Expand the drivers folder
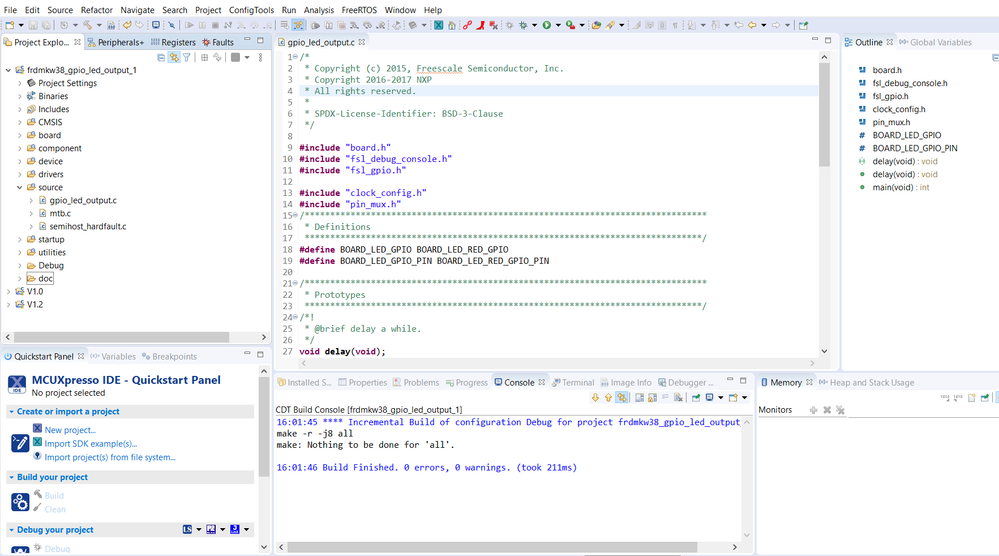 point(20,175)
